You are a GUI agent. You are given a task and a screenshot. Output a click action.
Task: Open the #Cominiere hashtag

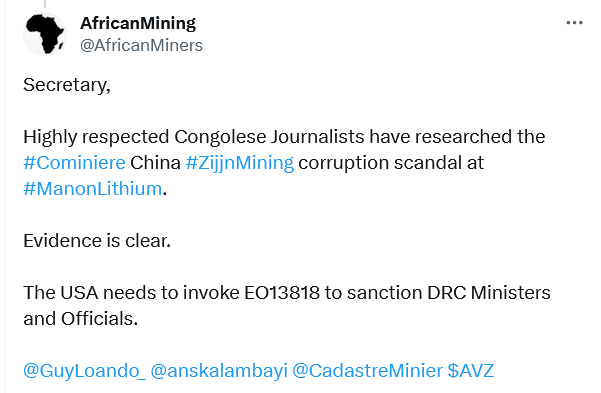(74, 163)
